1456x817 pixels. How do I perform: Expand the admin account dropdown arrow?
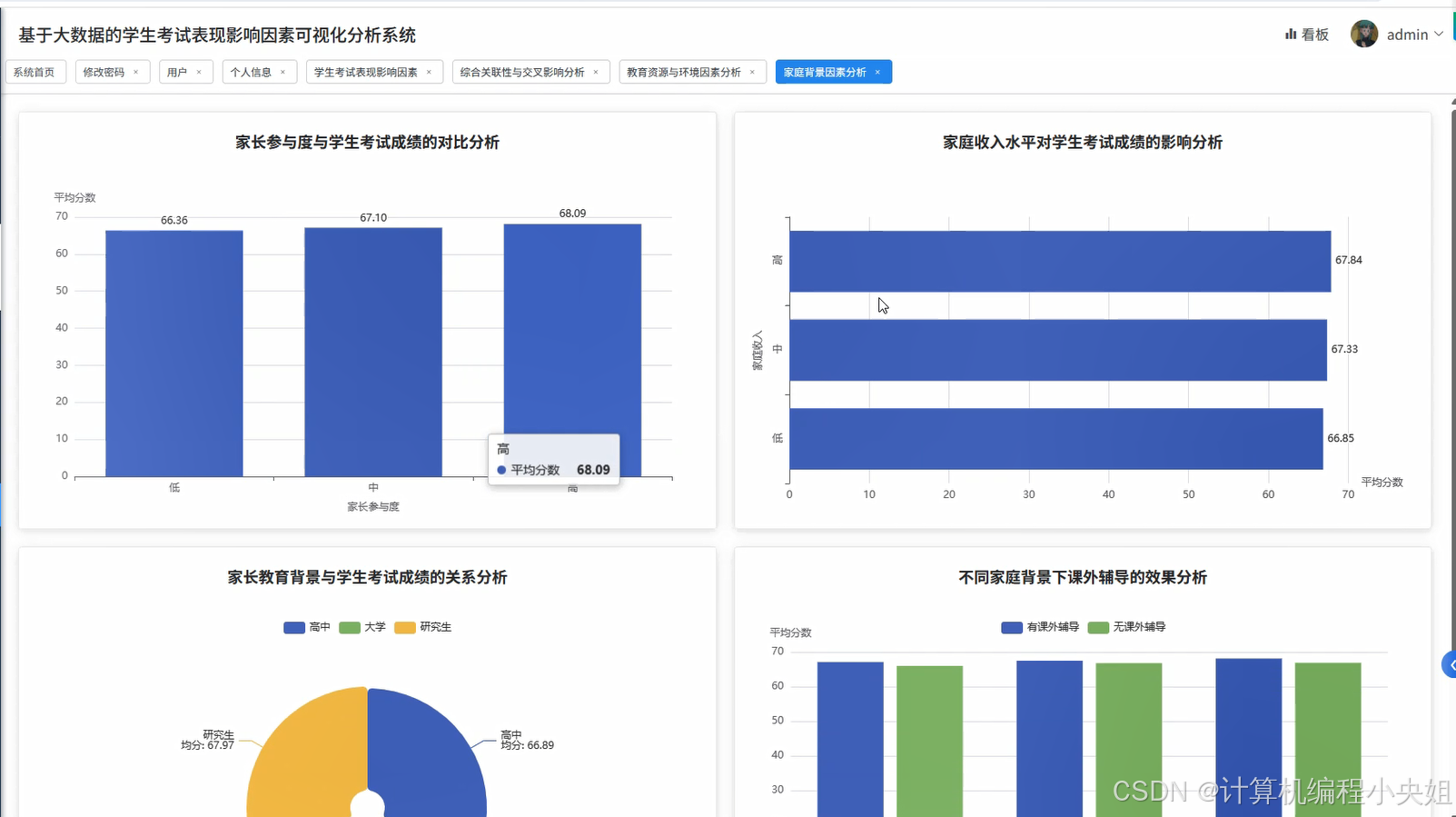point(1439,35)
